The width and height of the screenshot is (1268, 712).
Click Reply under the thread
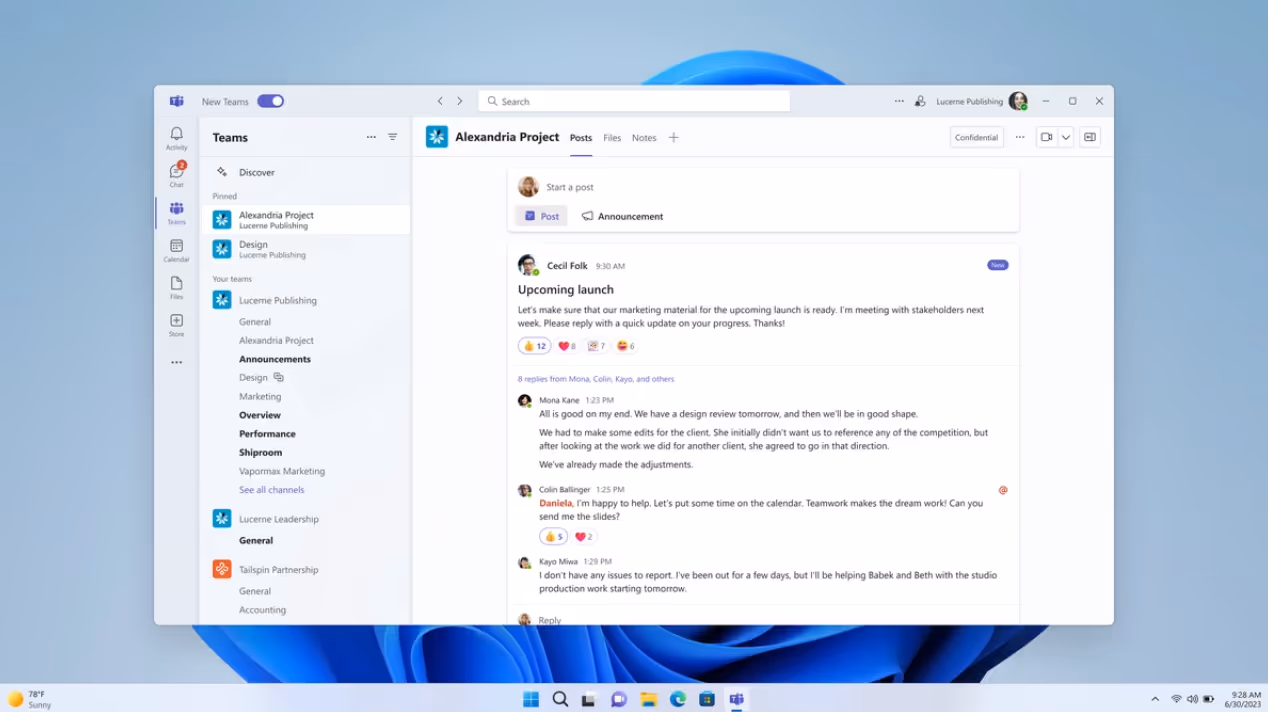550,620
